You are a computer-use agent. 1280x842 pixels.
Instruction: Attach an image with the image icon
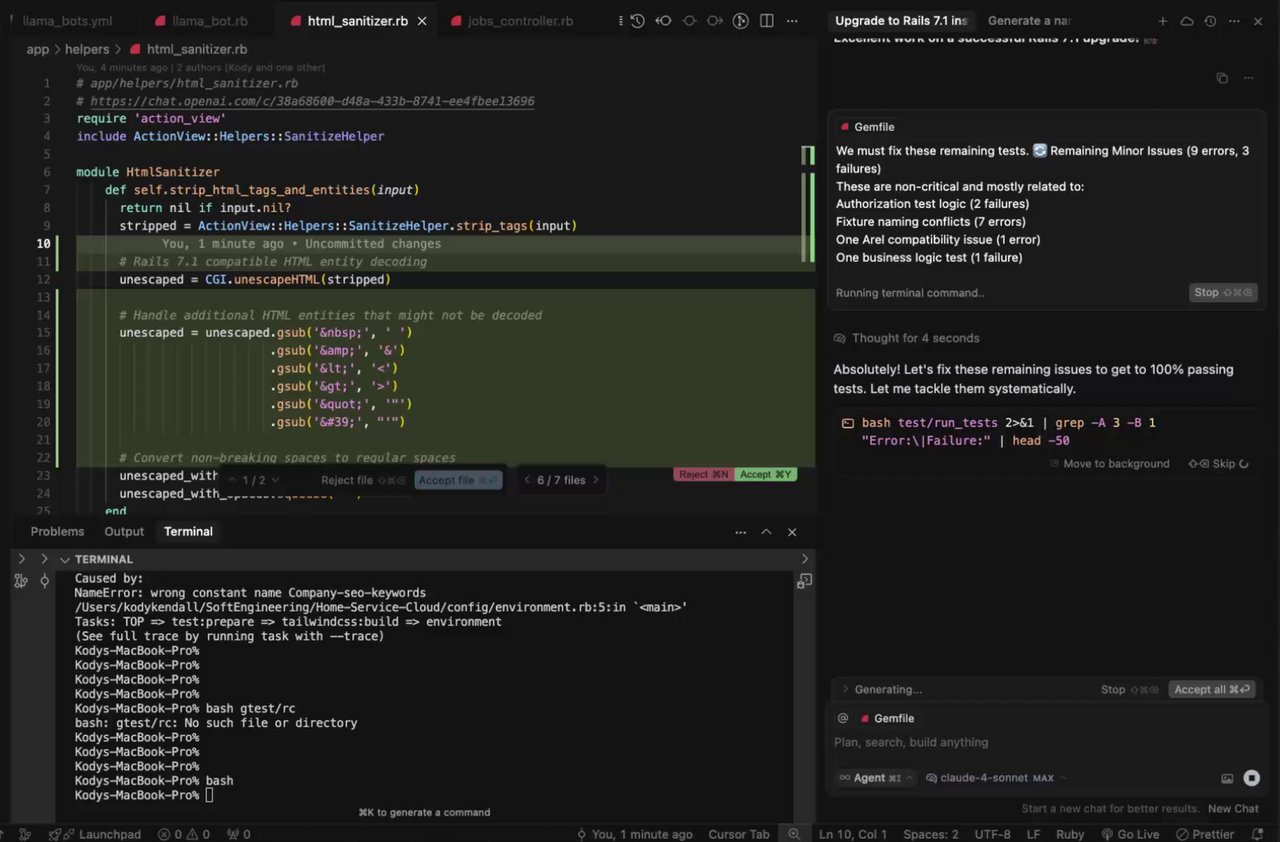(1227, 778)
